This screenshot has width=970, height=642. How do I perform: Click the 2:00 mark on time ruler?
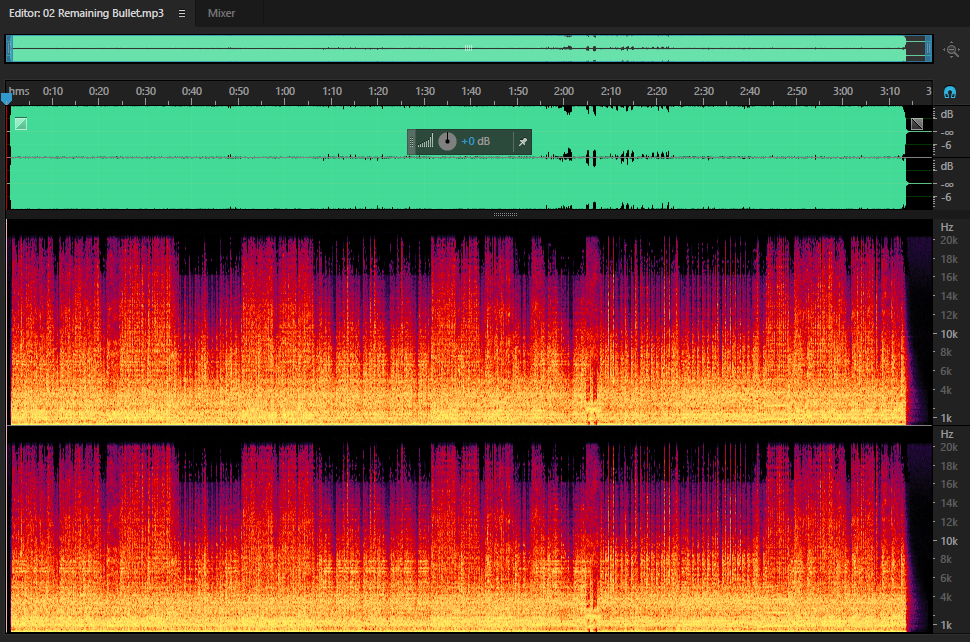pyautogui.click(x=564, y=91)
